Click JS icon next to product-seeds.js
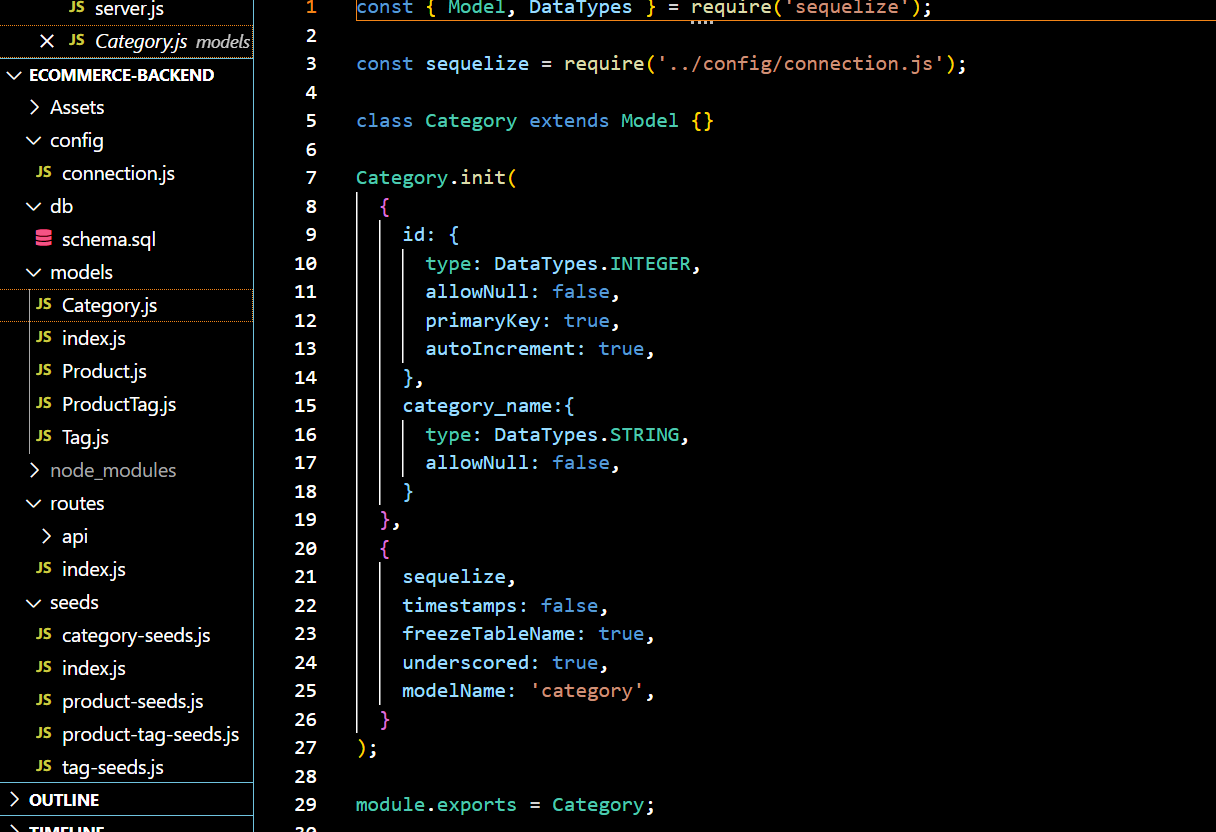The width and height of the screenshot is (1216, 832). (x=43, y=701)
